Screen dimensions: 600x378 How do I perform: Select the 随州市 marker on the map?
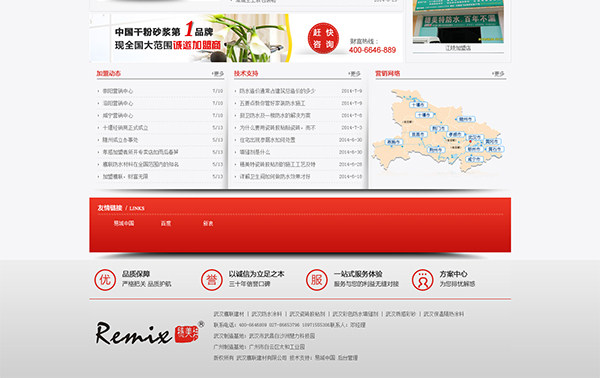tap(465, 119)
